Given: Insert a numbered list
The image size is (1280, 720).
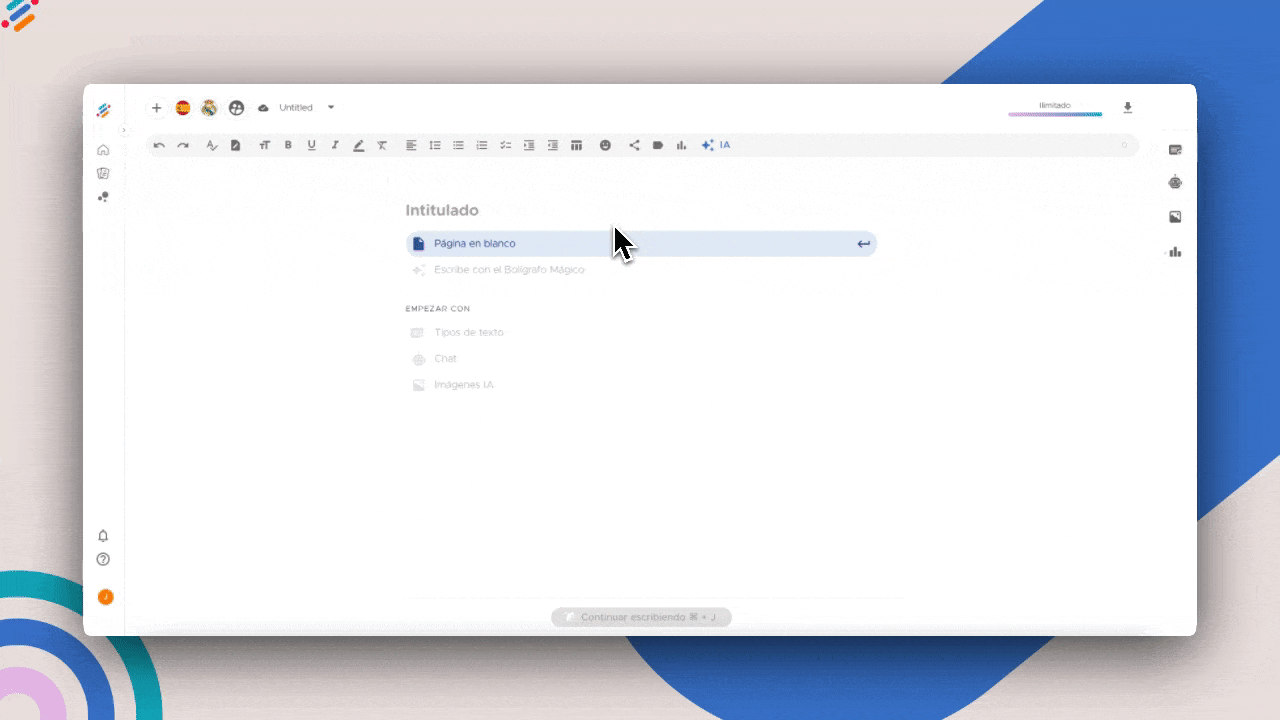Looking at the screenshot, I should point(482,145).
